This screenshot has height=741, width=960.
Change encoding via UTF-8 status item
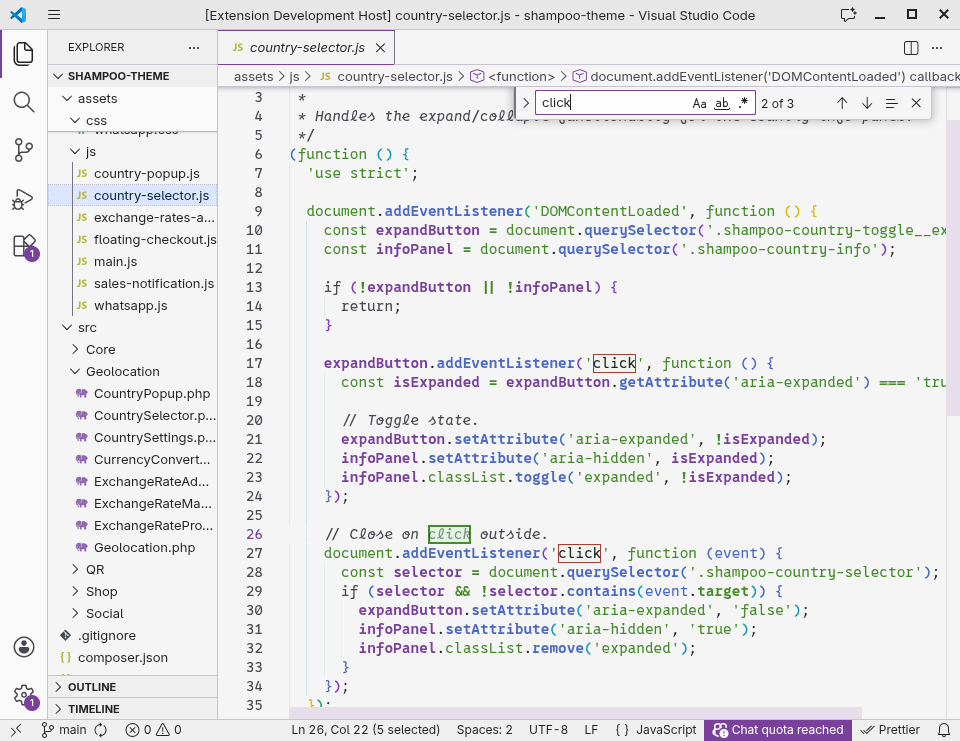(548, 730)
